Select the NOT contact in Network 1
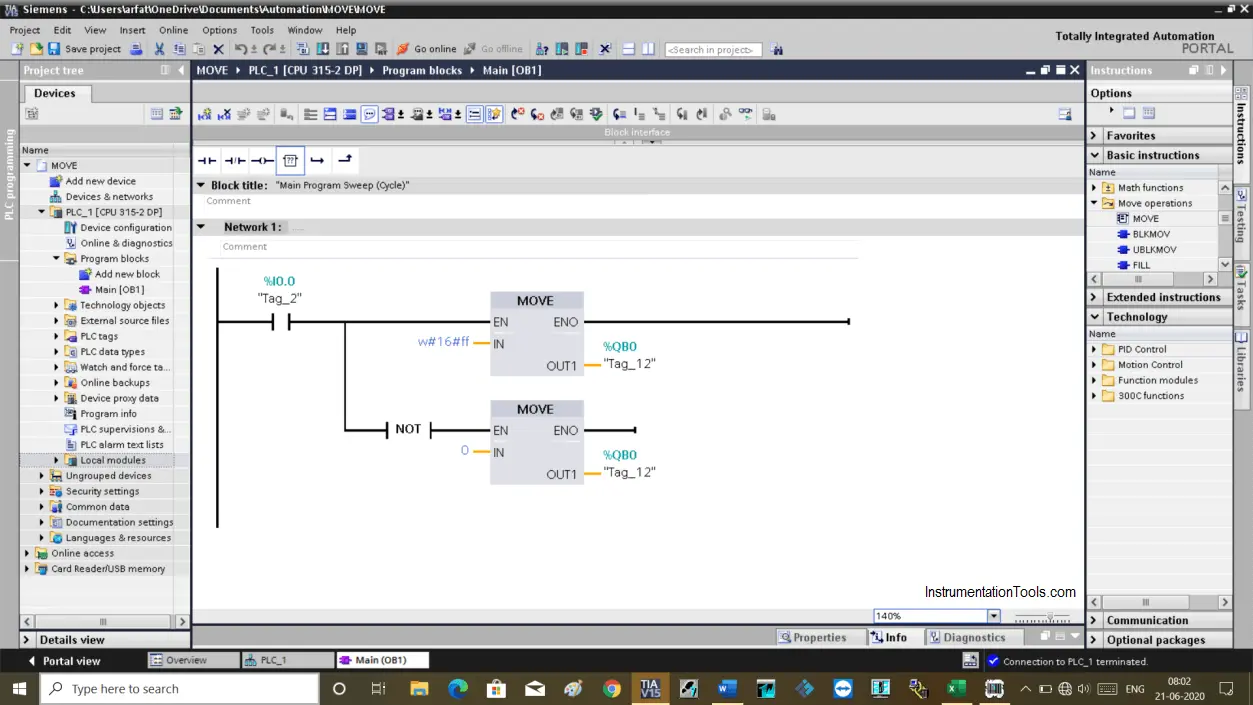Image resolution: width=1253 pixels, height=705 pixels. [408, 430]
